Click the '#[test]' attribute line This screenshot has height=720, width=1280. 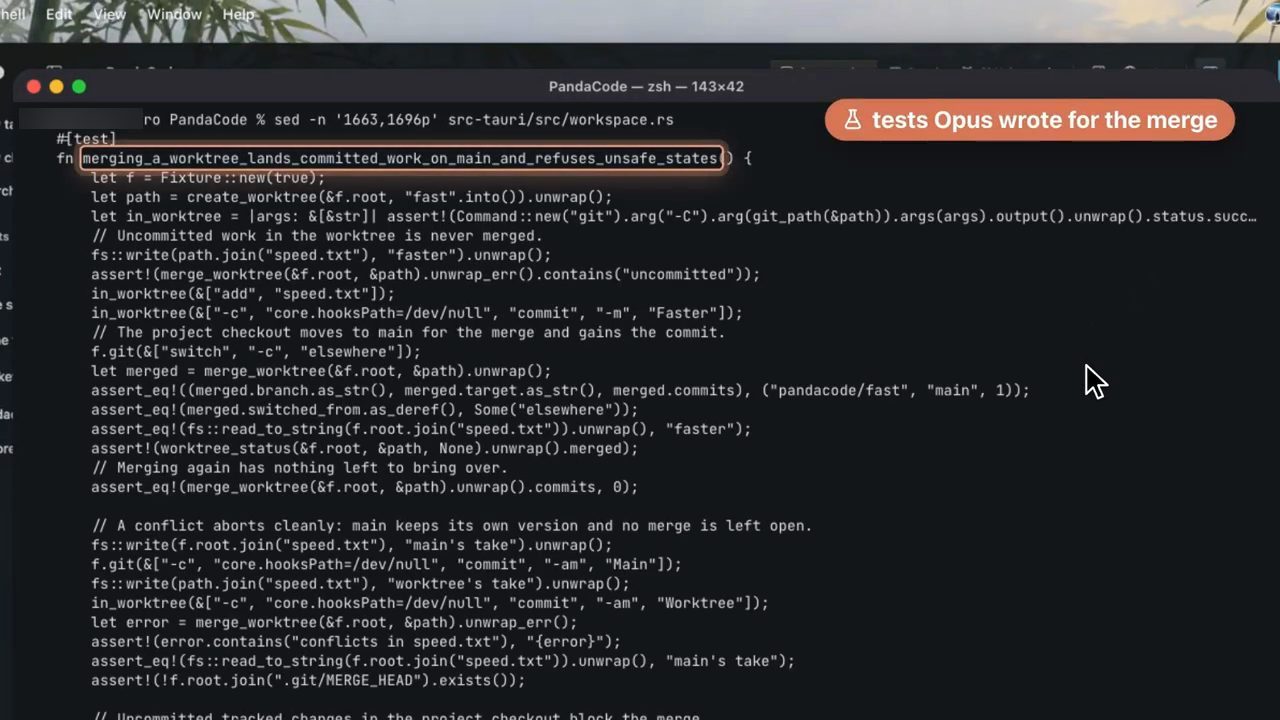(86, 139)
